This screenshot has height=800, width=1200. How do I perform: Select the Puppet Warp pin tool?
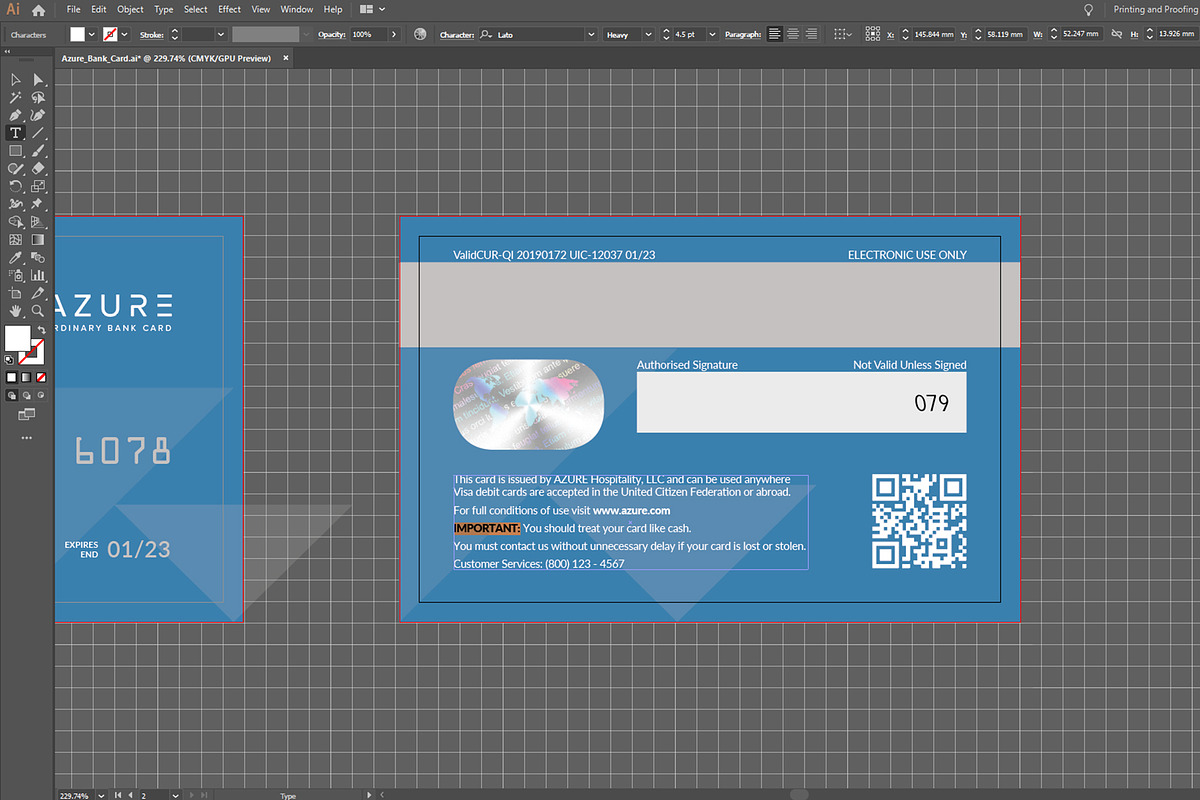click(x=38, y=204)
